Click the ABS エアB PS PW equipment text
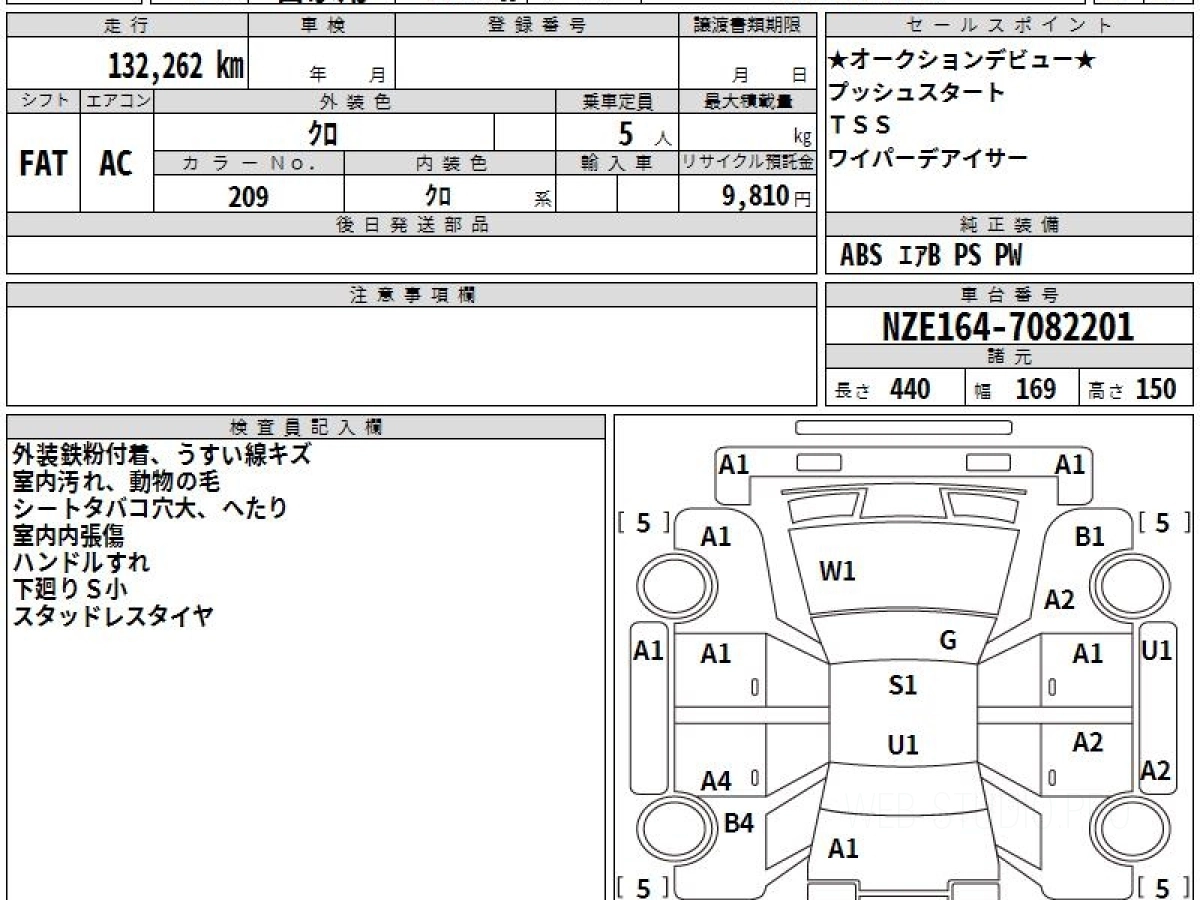Viewport: 1200px width, 900px height. pyautogui.click(x=931, y=256)
